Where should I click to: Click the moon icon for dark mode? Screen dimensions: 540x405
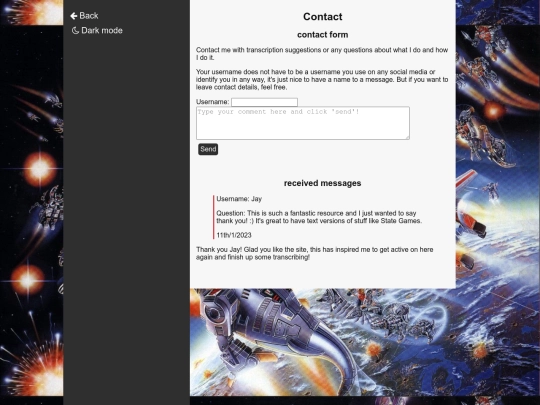coord(75,31)
